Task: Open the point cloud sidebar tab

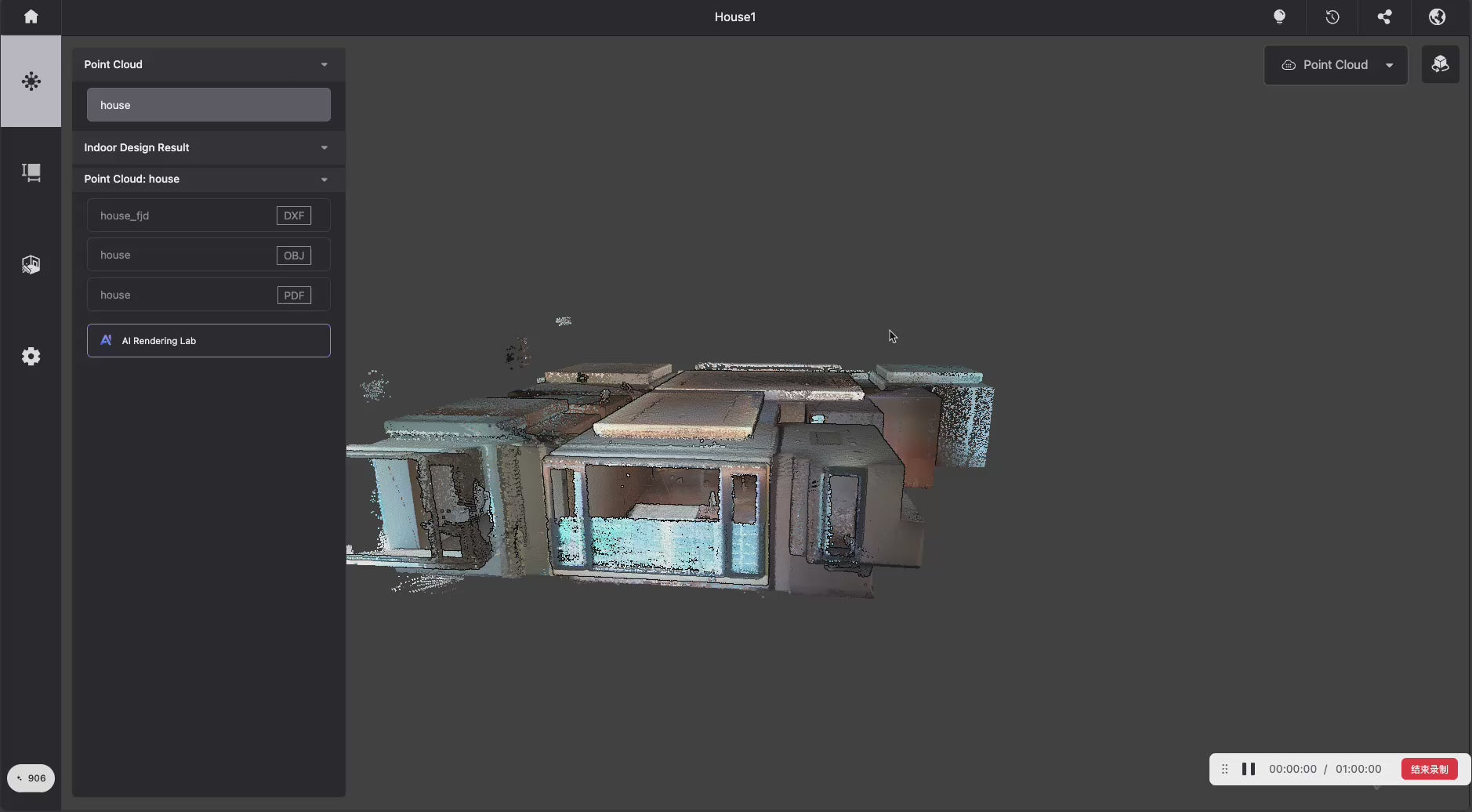Action: [x=31, y=82]
